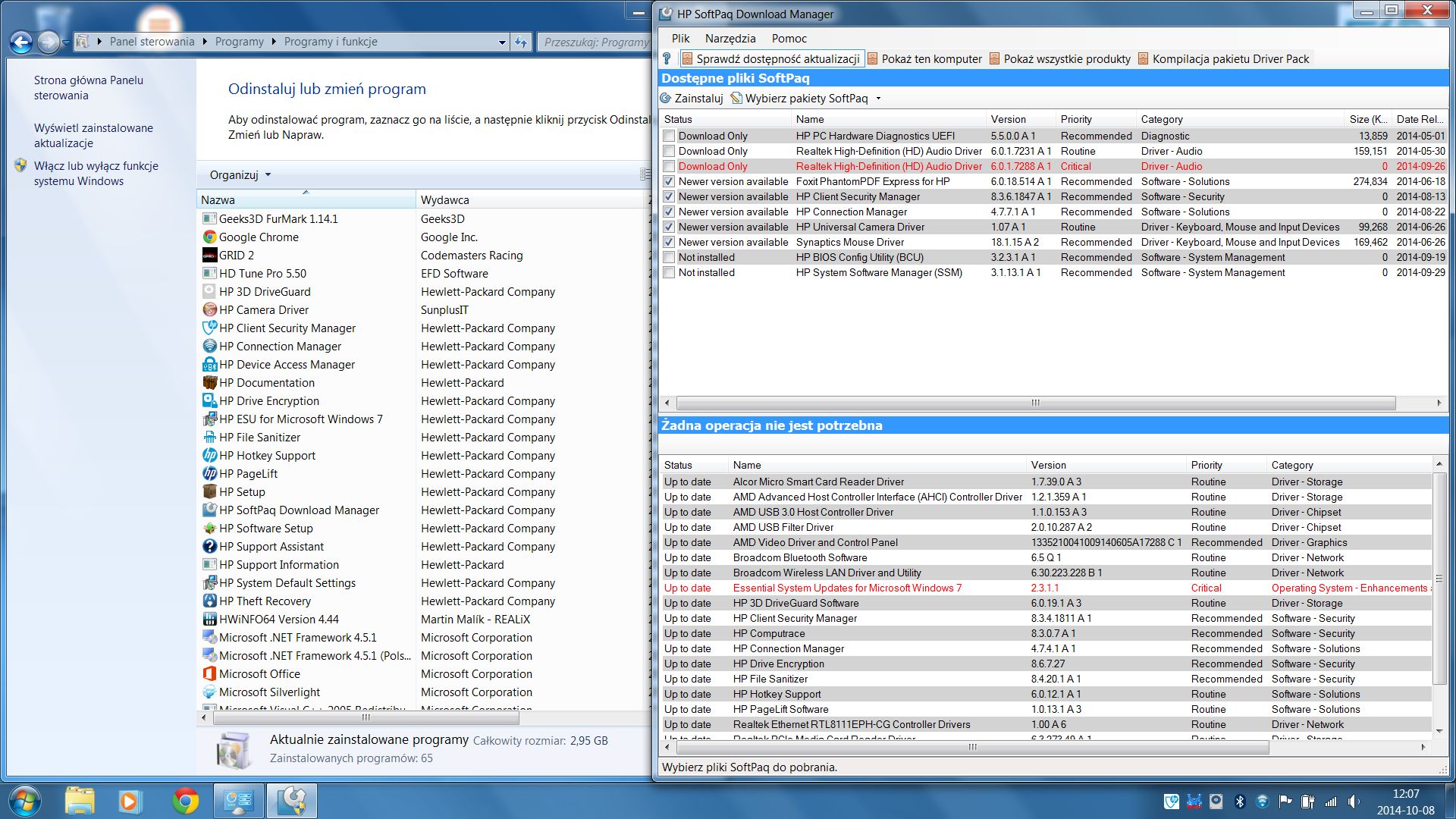Uncheck the Foxit PhantomPDF Express checkbox
Viewport: 1456px width, 819px height.
[x=669, y=182]
